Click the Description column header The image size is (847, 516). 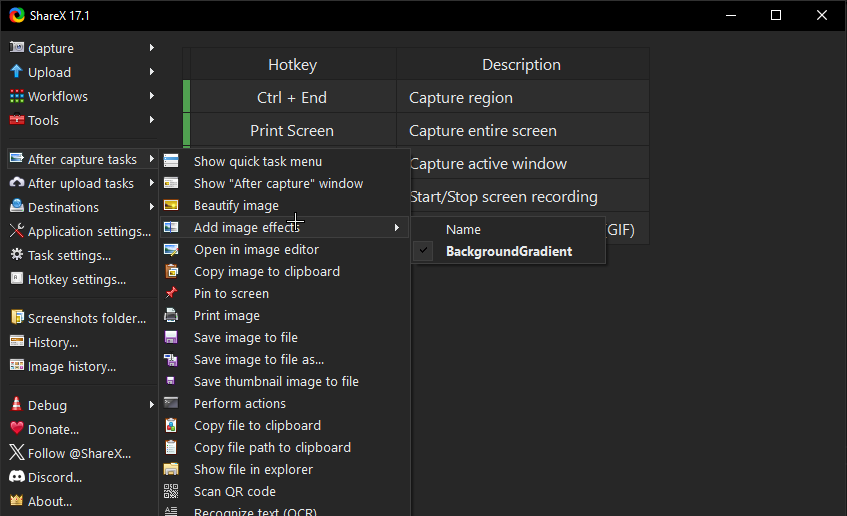[x=522, y=64]
